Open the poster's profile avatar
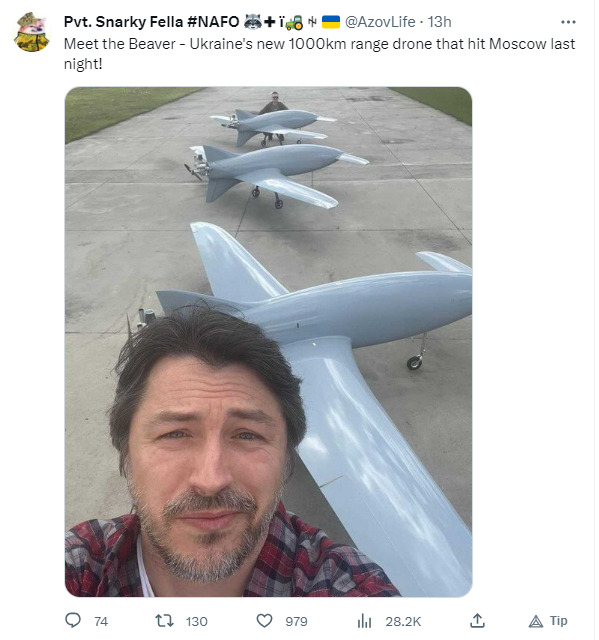The width and height of the screenshot is (599, 640). (x=32, y=32)
